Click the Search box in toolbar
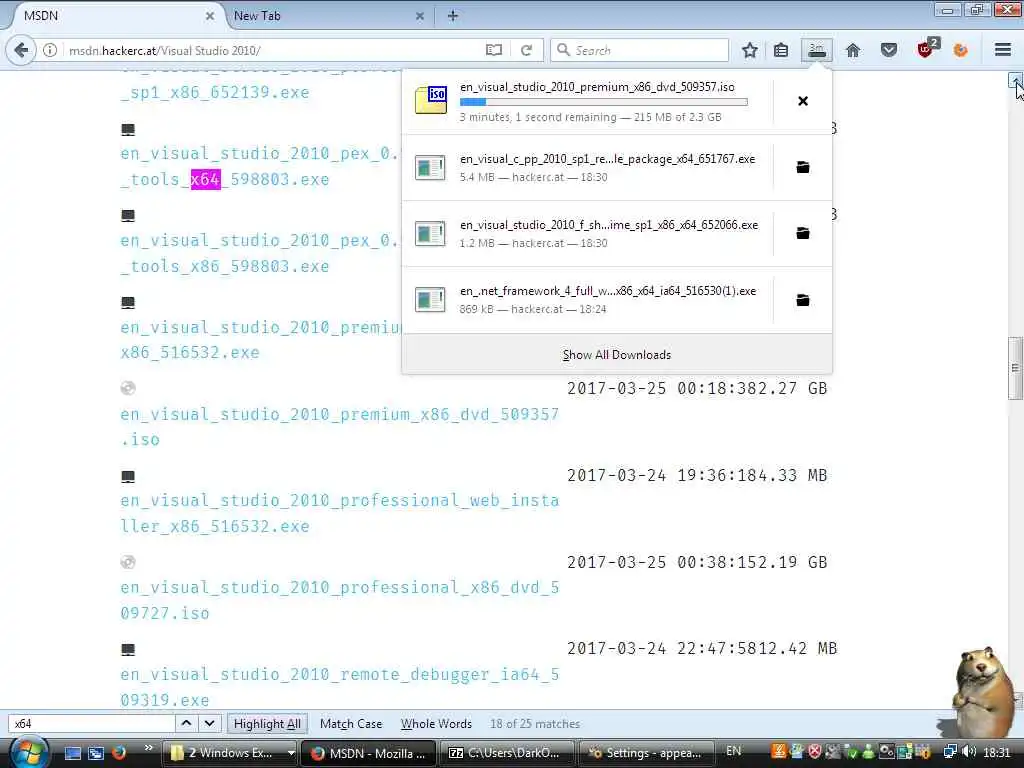The height and width of the screenshot is (768, 1024). 640,50
